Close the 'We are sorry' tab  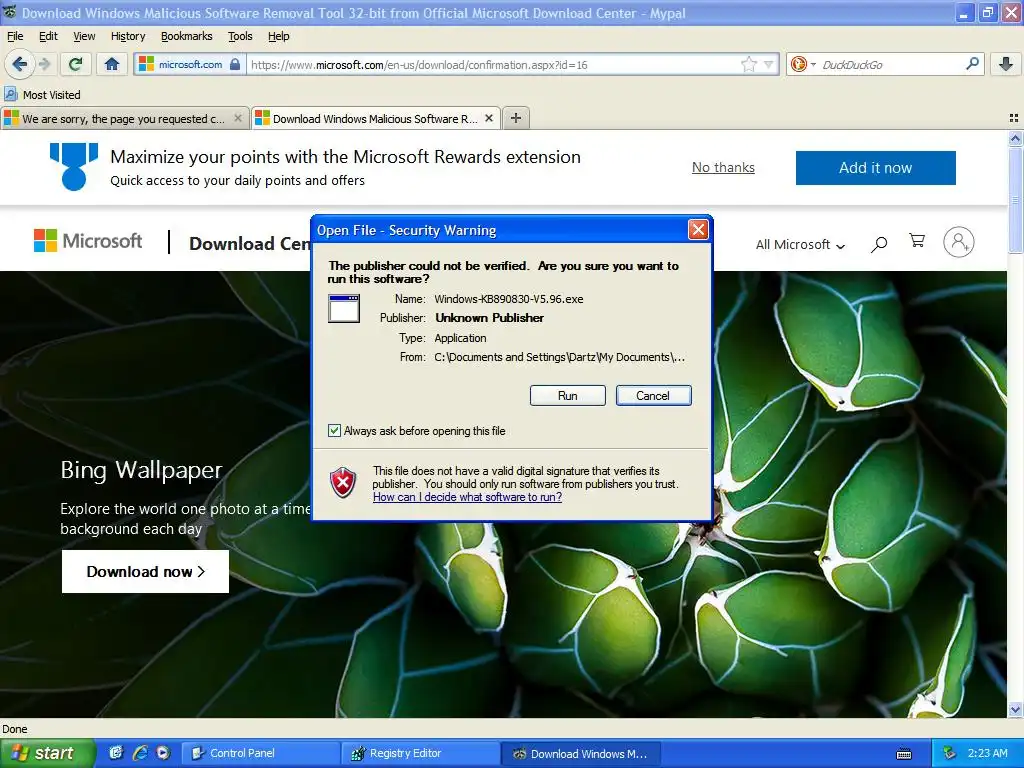[x=238, y=118]
